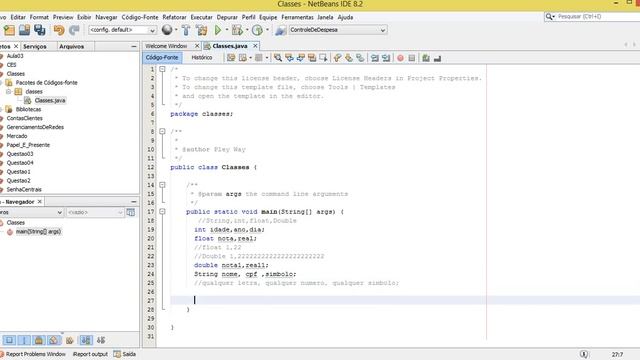The image size is (640, 360).
Task: Collapse the classes package tree node
Action: (8, 91)
